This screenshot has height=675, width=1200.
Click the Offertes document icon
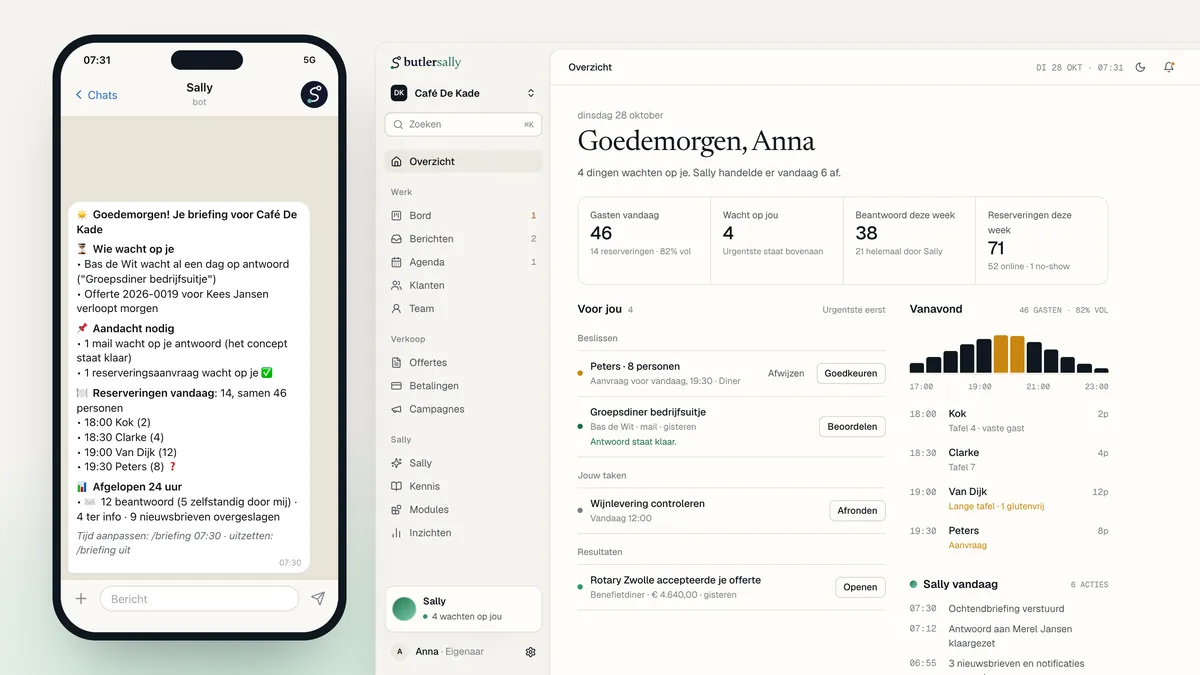(397, 363)
